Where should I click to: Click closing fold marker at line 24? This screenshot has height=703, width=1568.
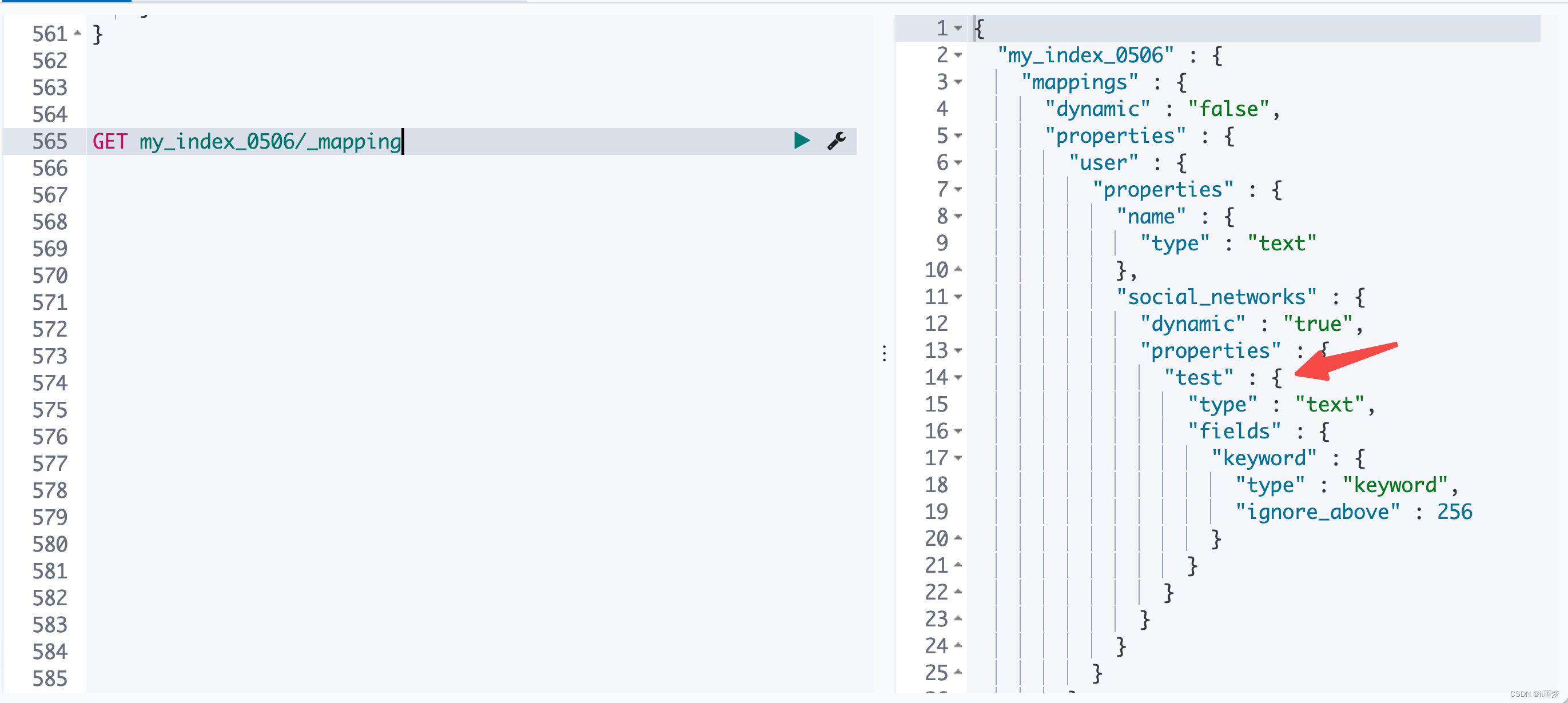click(958, 645)
